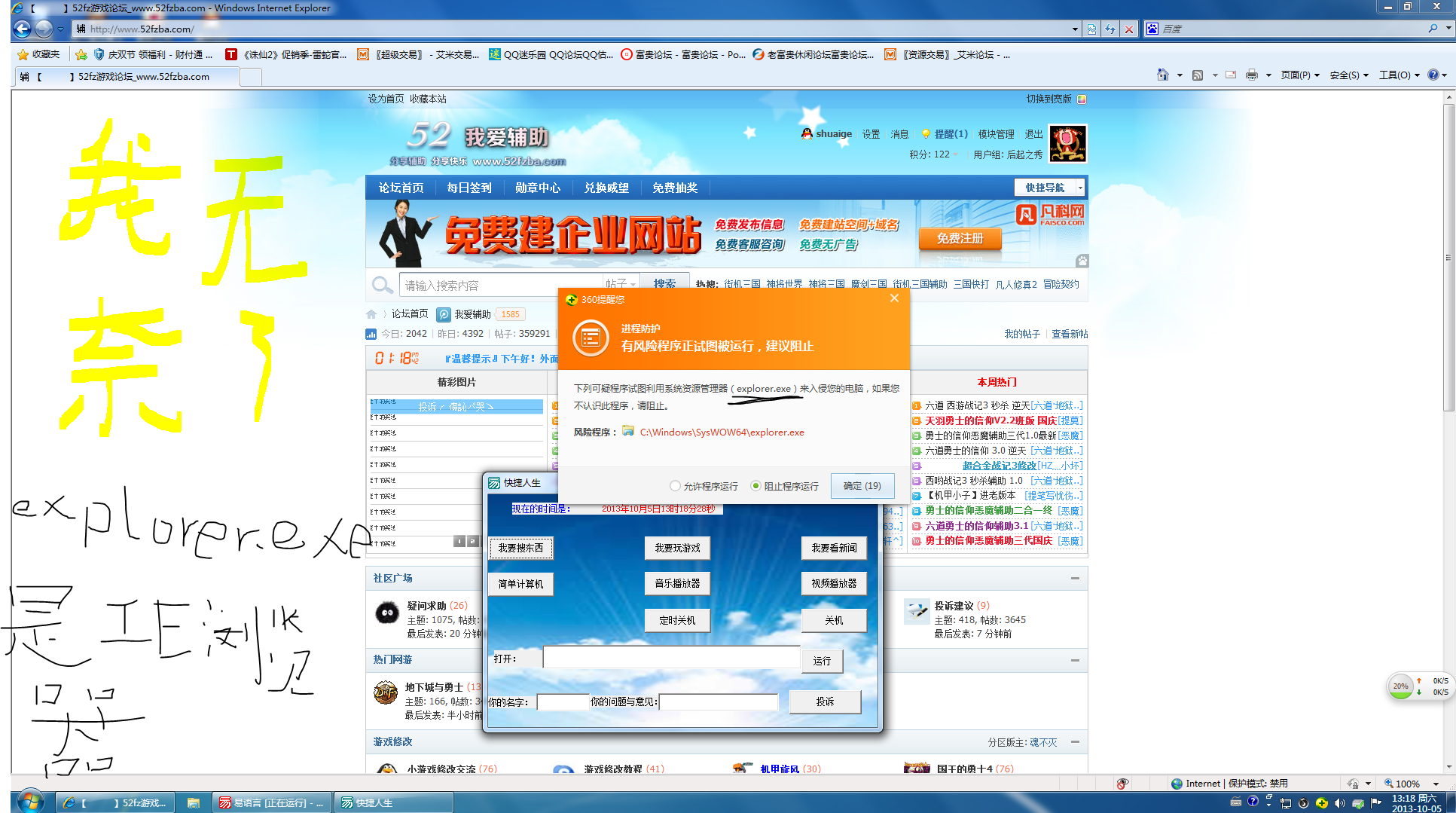Collapse the 游戏修改 section

pos(1075,741)
